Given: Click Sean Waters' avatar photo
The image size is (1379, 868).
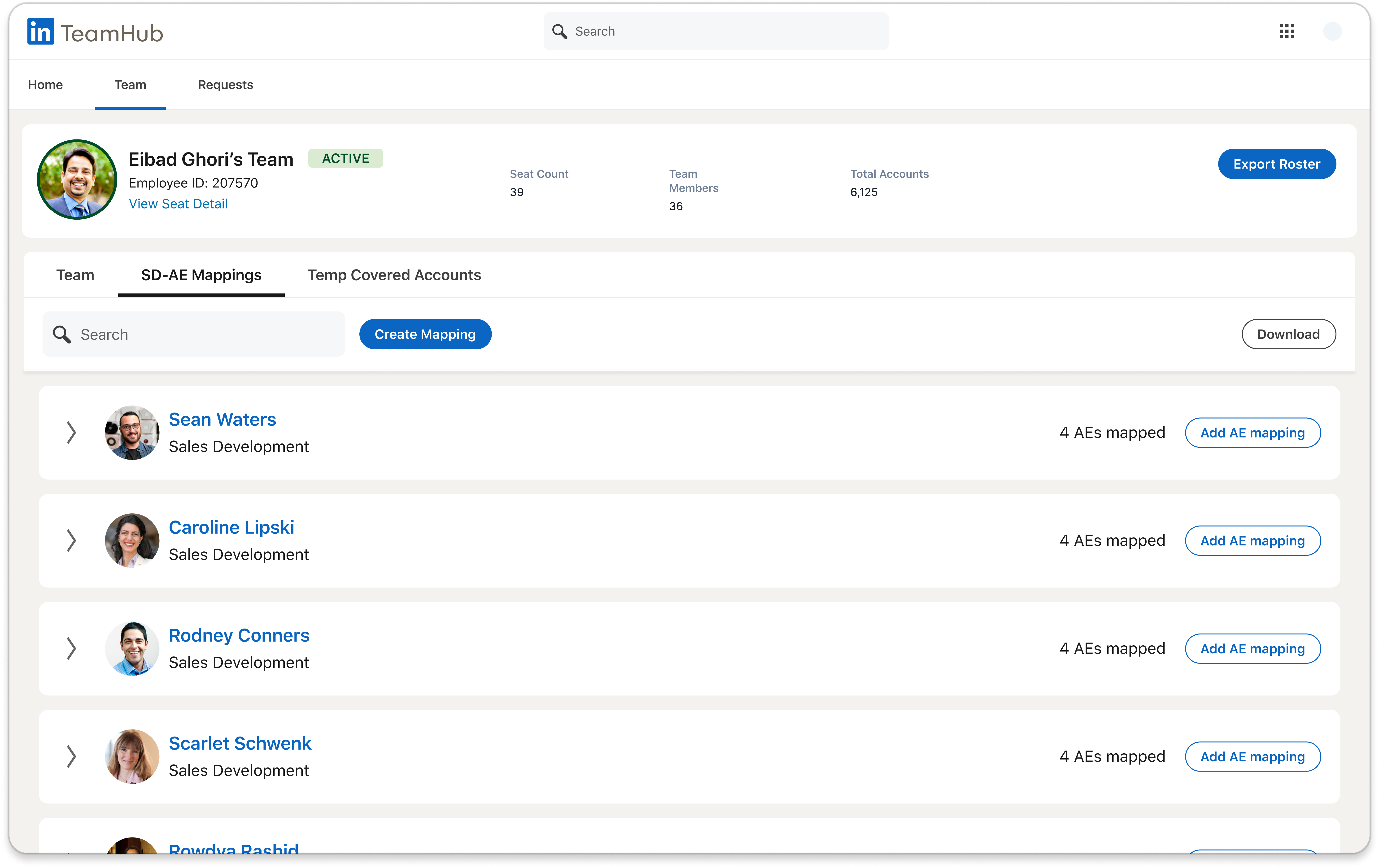Looking at the screenshot, I should 132,433.
